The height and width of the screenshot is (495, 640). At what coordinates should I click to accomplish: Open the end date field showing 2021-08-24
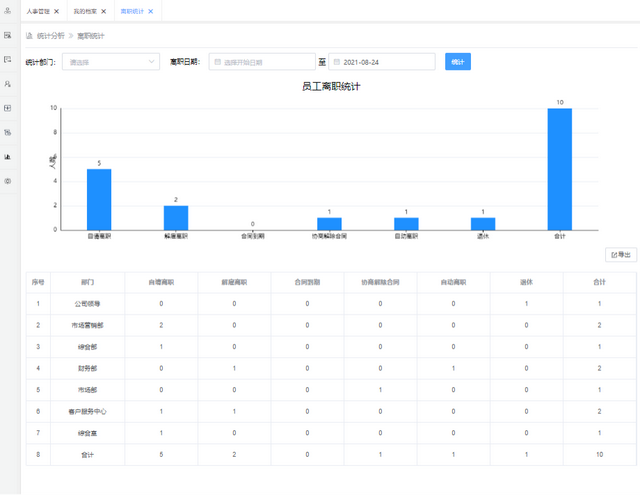tap(382, 62)
